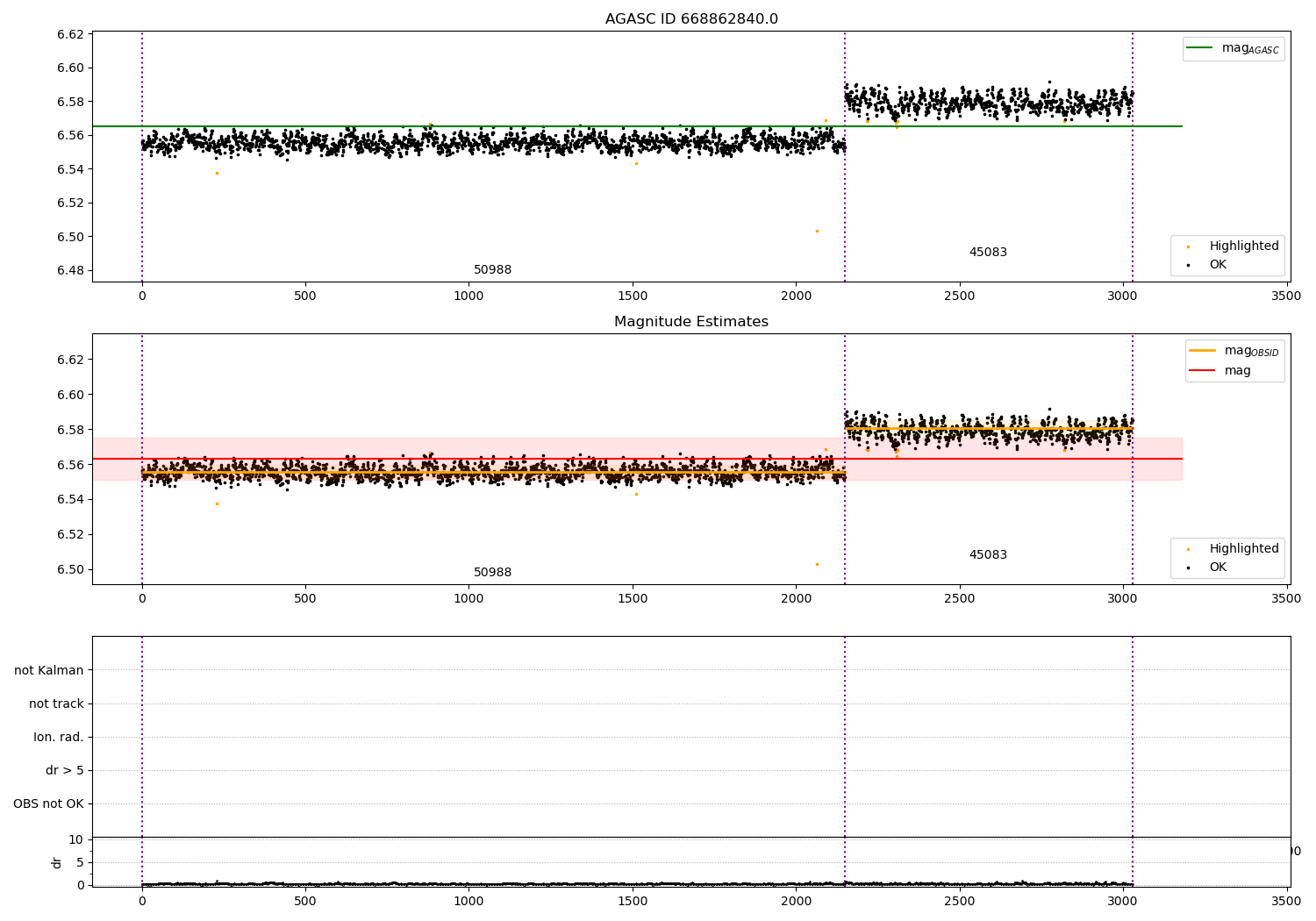Click the 1500 x-tick under Magnitude Estimates plot
This screenshot has width=1316, height=921.
[633, 598]
